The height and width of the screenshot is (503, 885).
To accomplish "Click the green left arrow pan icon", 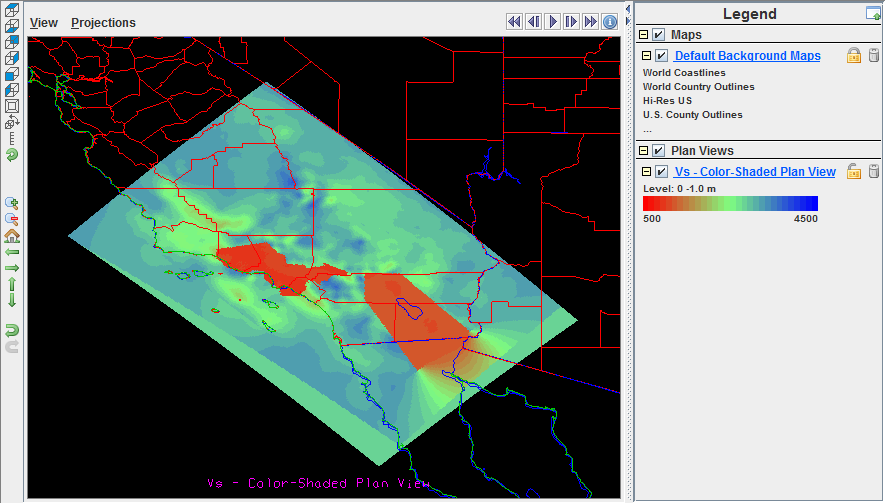I will (x=12, y=252).
